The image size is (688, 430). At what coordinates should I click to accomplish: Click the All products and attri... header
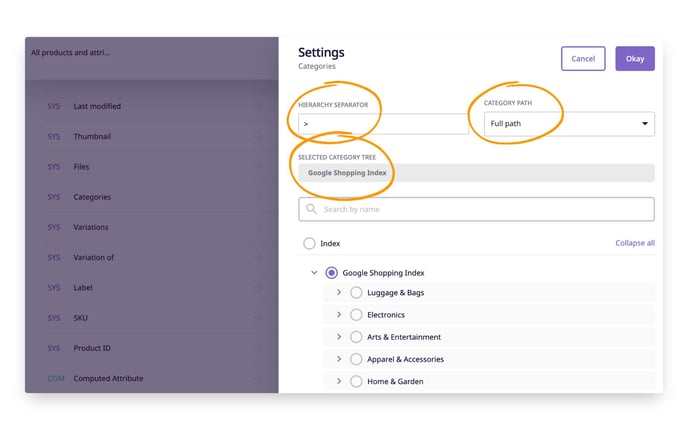tap(71, 53)
